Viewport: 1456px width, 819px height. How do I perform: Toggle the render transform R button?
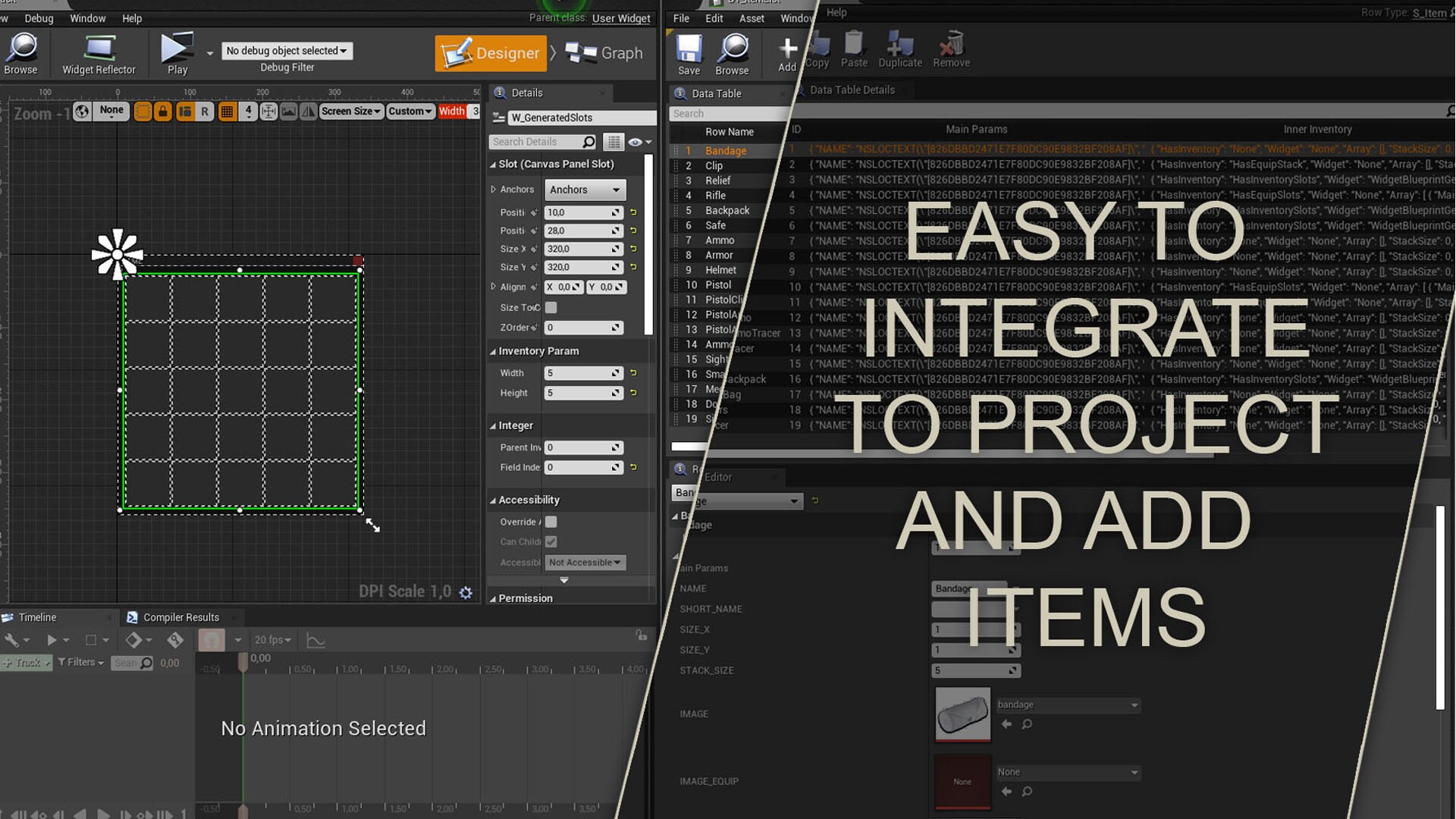click(205, 111)
